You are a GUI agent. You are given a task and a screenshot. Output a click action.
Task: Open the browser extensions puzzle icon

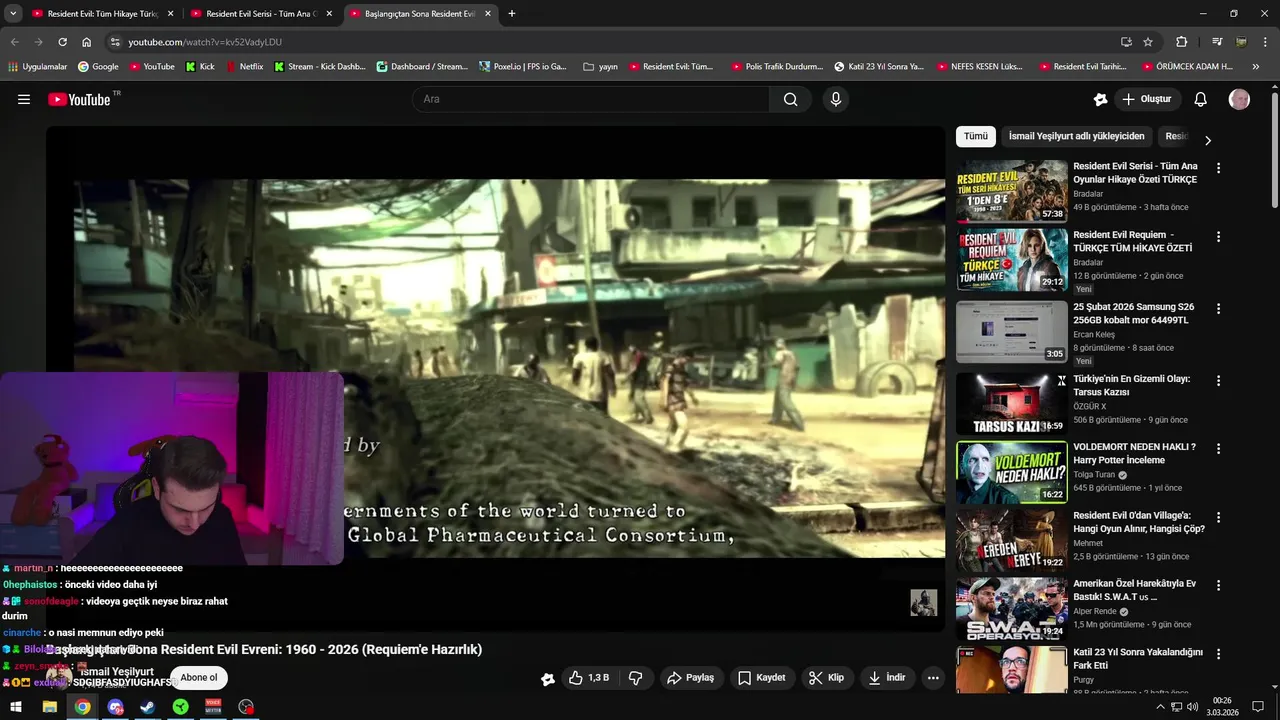[x=1182, y=42]
